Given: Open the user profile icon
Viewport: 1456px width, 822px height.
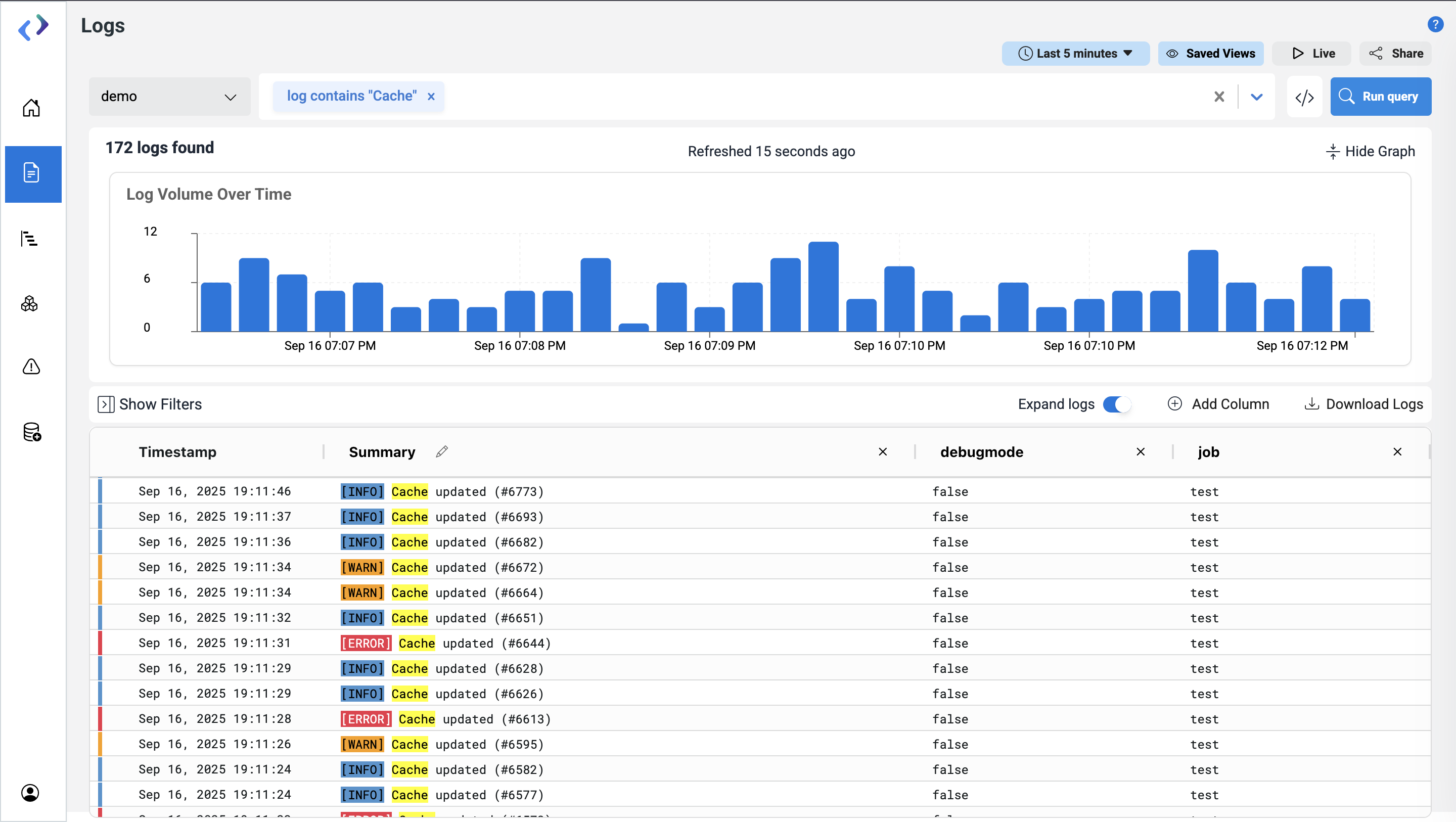Looking at the screenshot, I should tap(30, 793).
